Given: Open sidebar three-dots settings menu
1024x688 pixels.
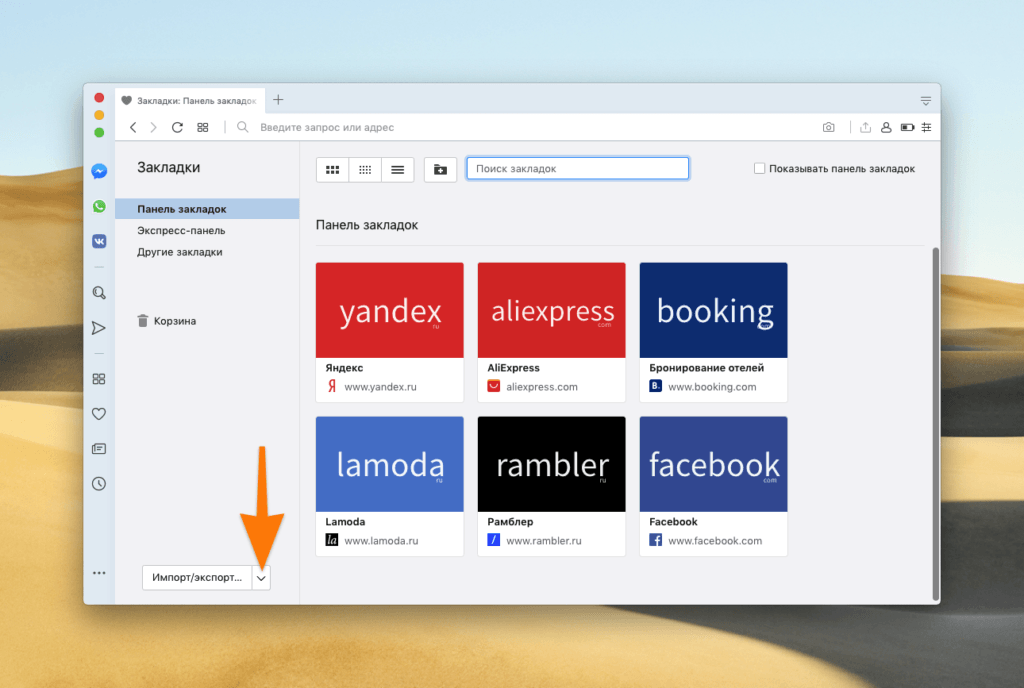Looking at the screenshot, I should pyautogui.click(x=99, y=573).
